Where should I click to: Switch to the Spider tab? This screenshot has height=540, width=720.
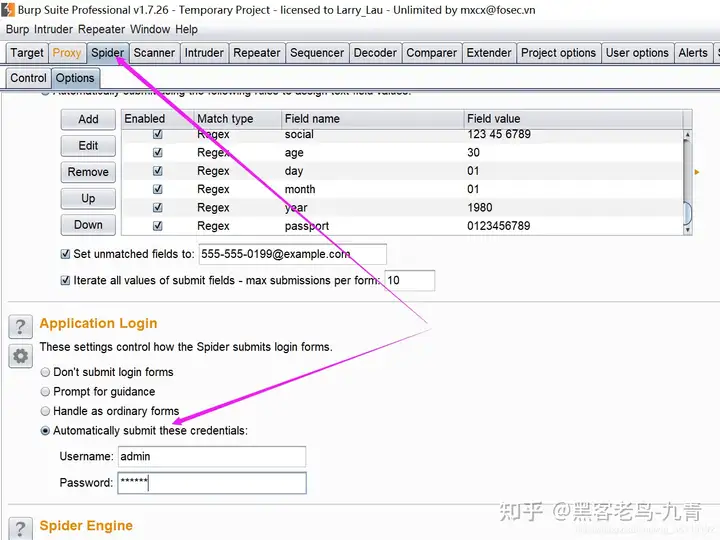coord(107,53)
